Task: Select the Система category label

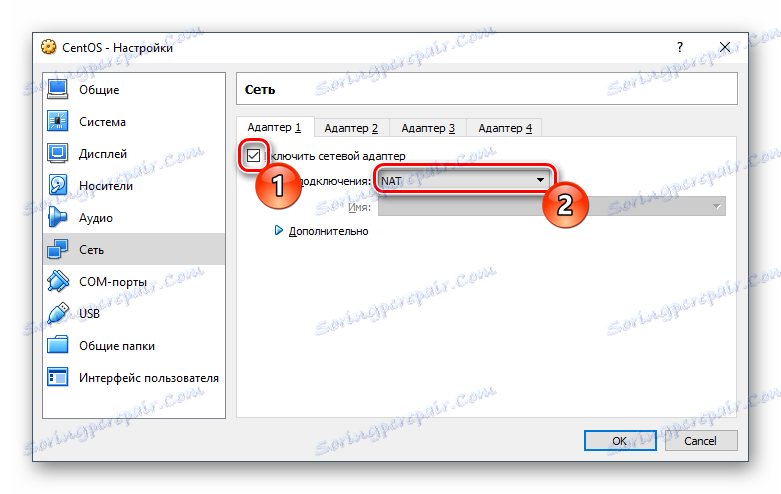Action: 102,122
